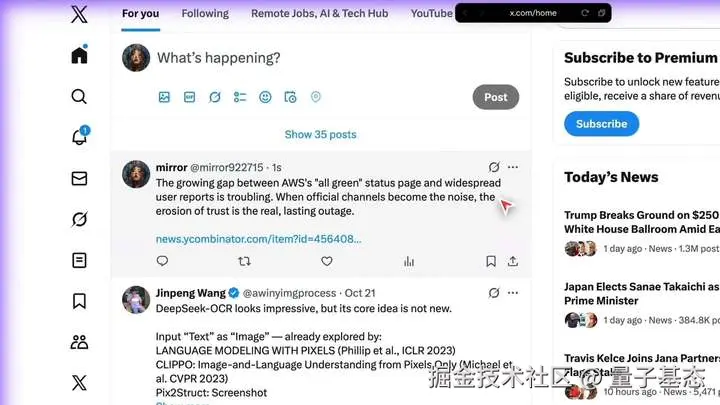Screen dimensions: 720x405
Task: Open Lists icon in sidebar
Action: [x=79, y=260]
